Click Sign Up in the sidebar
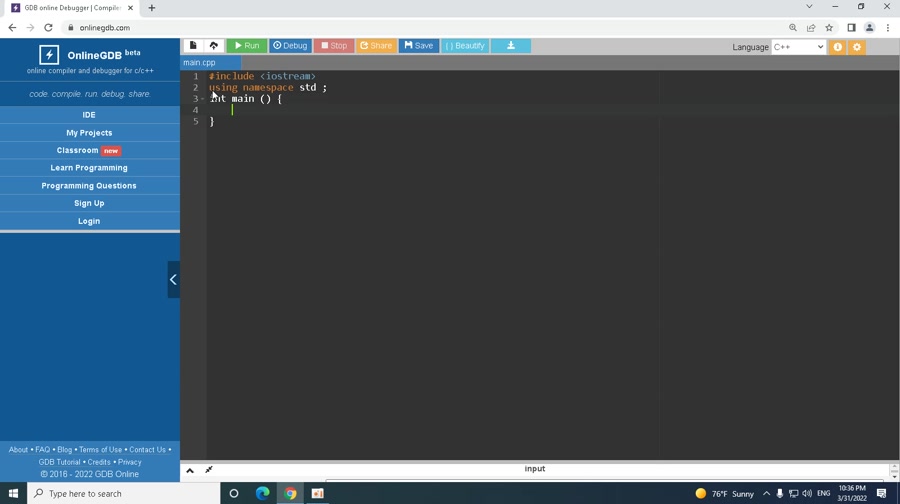 click(x=89, y=203)
